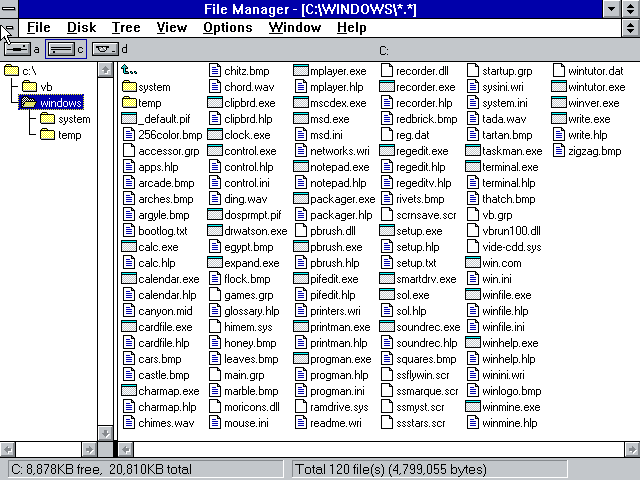Select drive C hard disk icon

61,48
